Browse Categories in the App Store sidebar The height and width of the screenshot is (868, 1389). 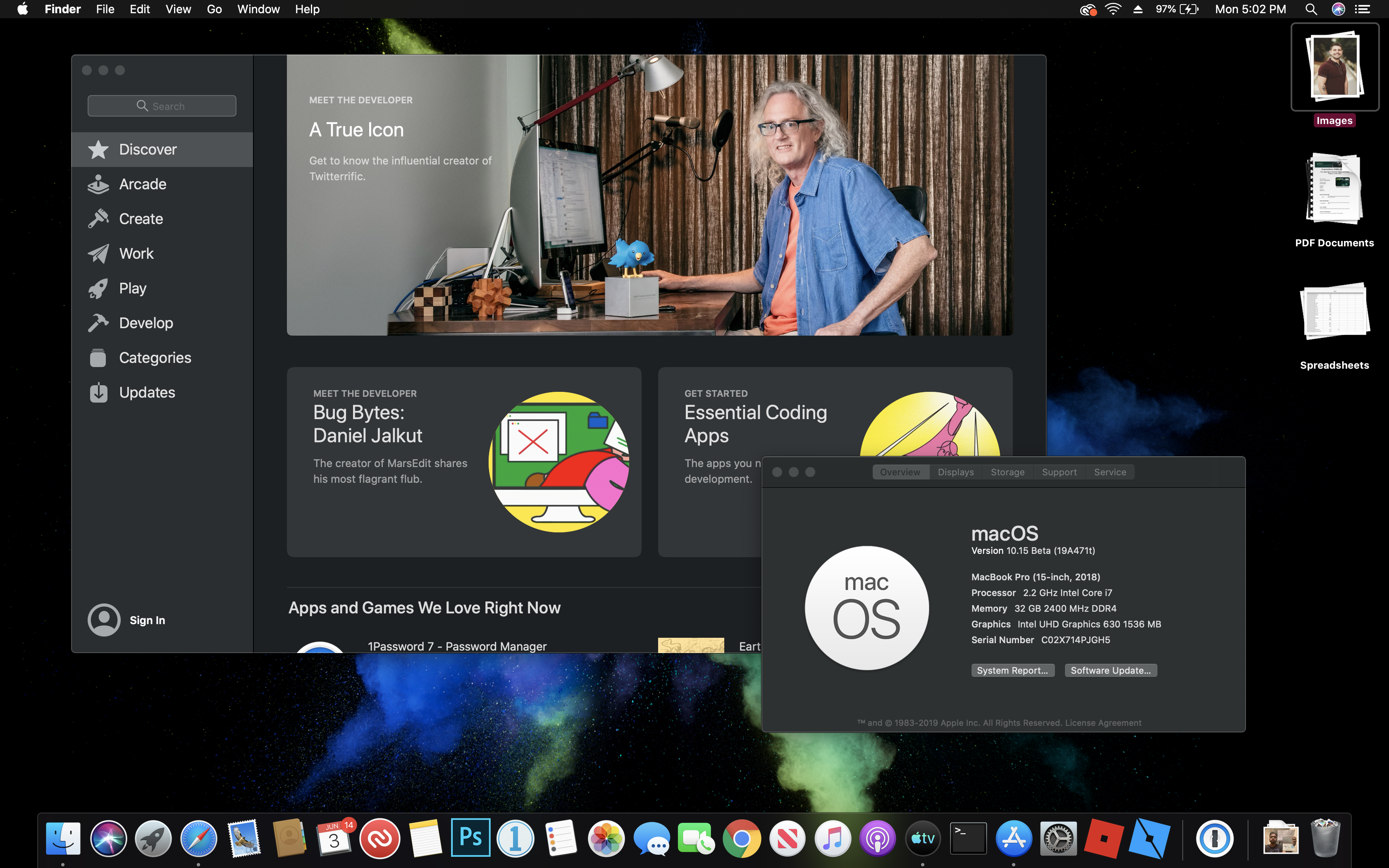(162, 358)
